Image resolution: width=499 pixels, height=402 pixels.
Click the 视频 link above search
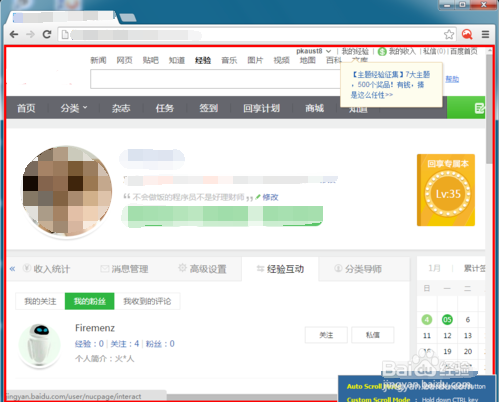point(281,60)
